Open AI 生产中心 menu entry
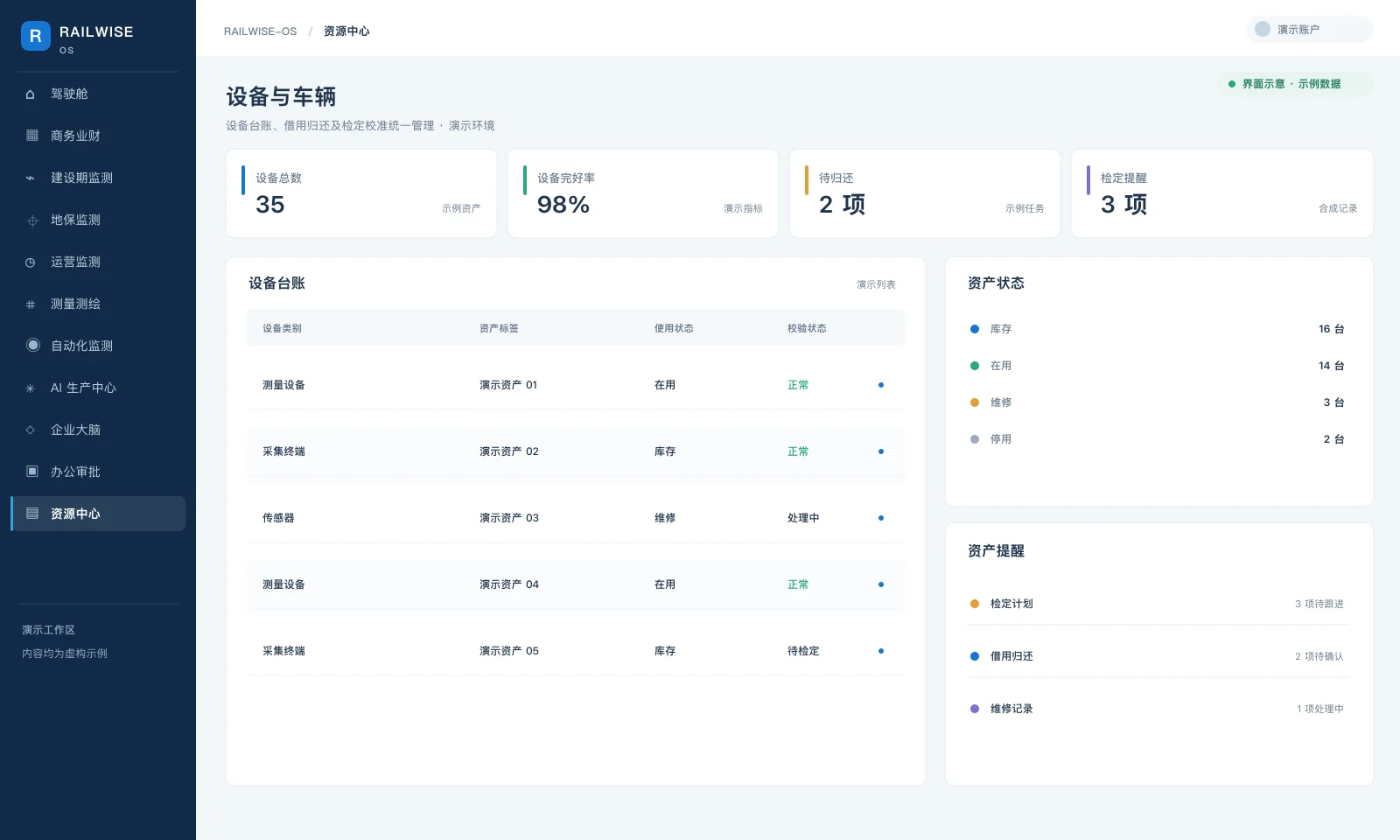The image size is (1400, 840). [98, 388]
